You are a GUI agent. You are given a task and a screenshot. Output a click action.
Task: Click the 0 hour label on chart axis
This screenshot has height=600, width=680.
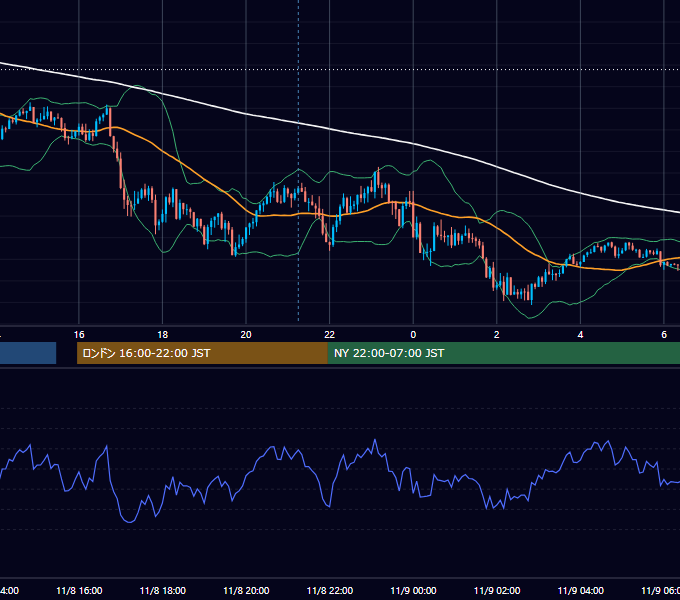click(x=413, y=335)
